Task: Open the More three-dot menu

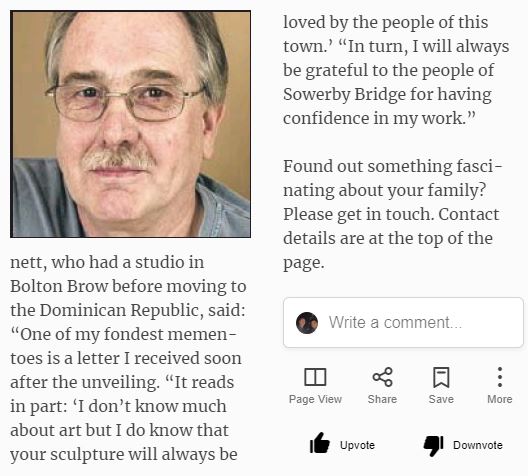Action: point(500,377)
